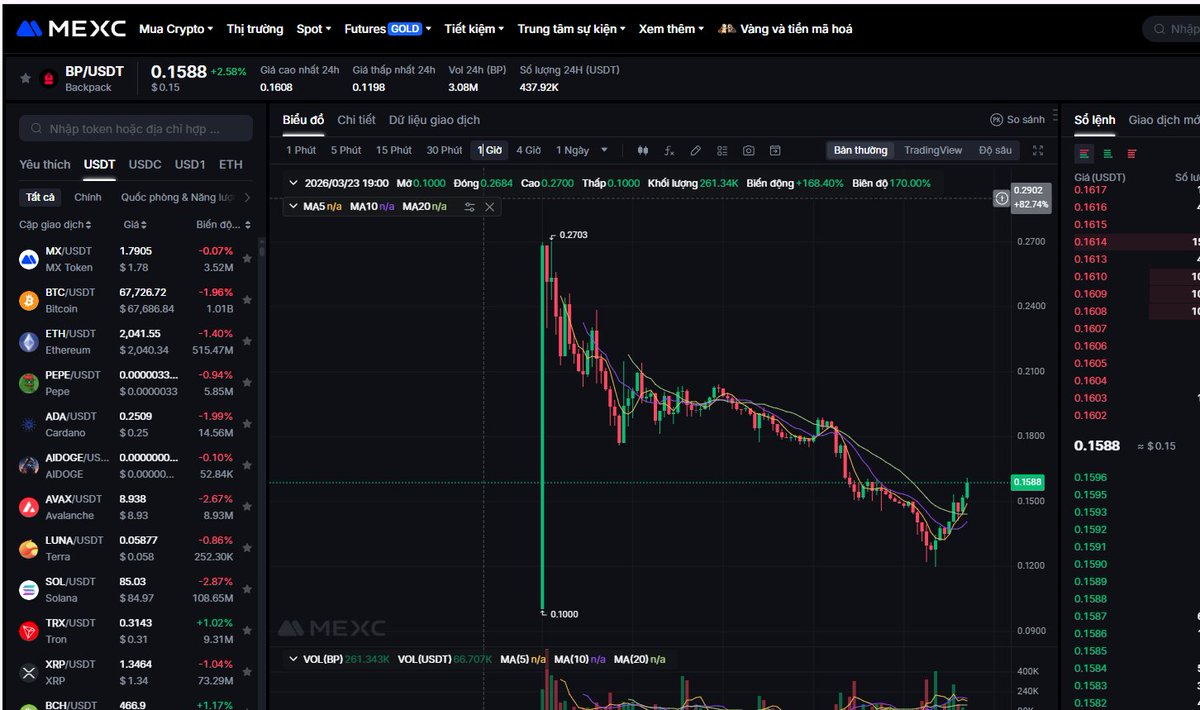Click the Avalanche coin icon
Image resolution: width=1200 pixels, height=710 pixels.
(x=29, y=507)
